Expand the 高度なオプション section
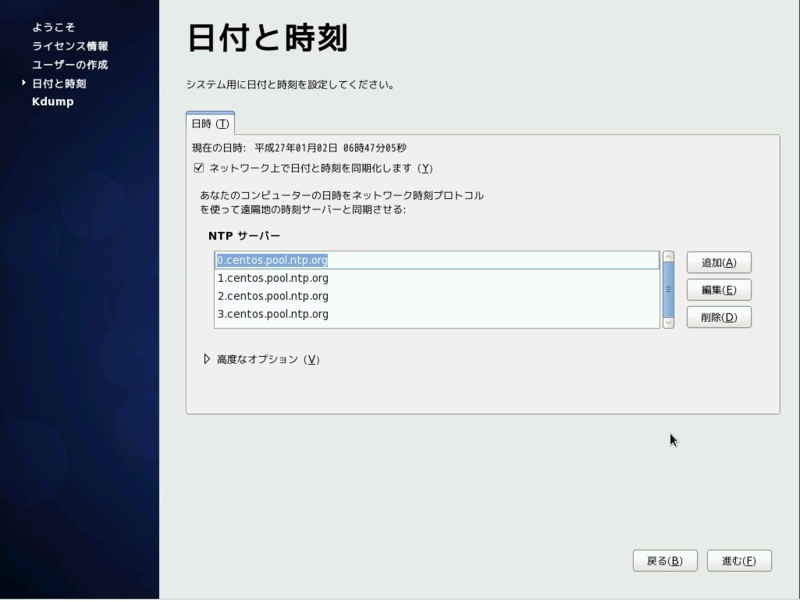This screenshot has height=602, width=800. 207,359
